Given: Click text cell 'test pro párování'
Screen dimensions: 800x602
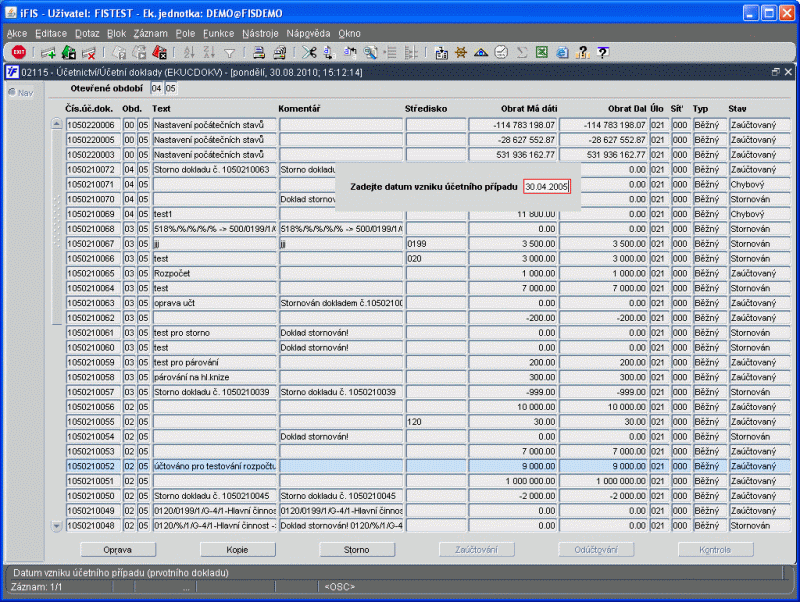Looking at the screenshot, I should click(214, 362).
